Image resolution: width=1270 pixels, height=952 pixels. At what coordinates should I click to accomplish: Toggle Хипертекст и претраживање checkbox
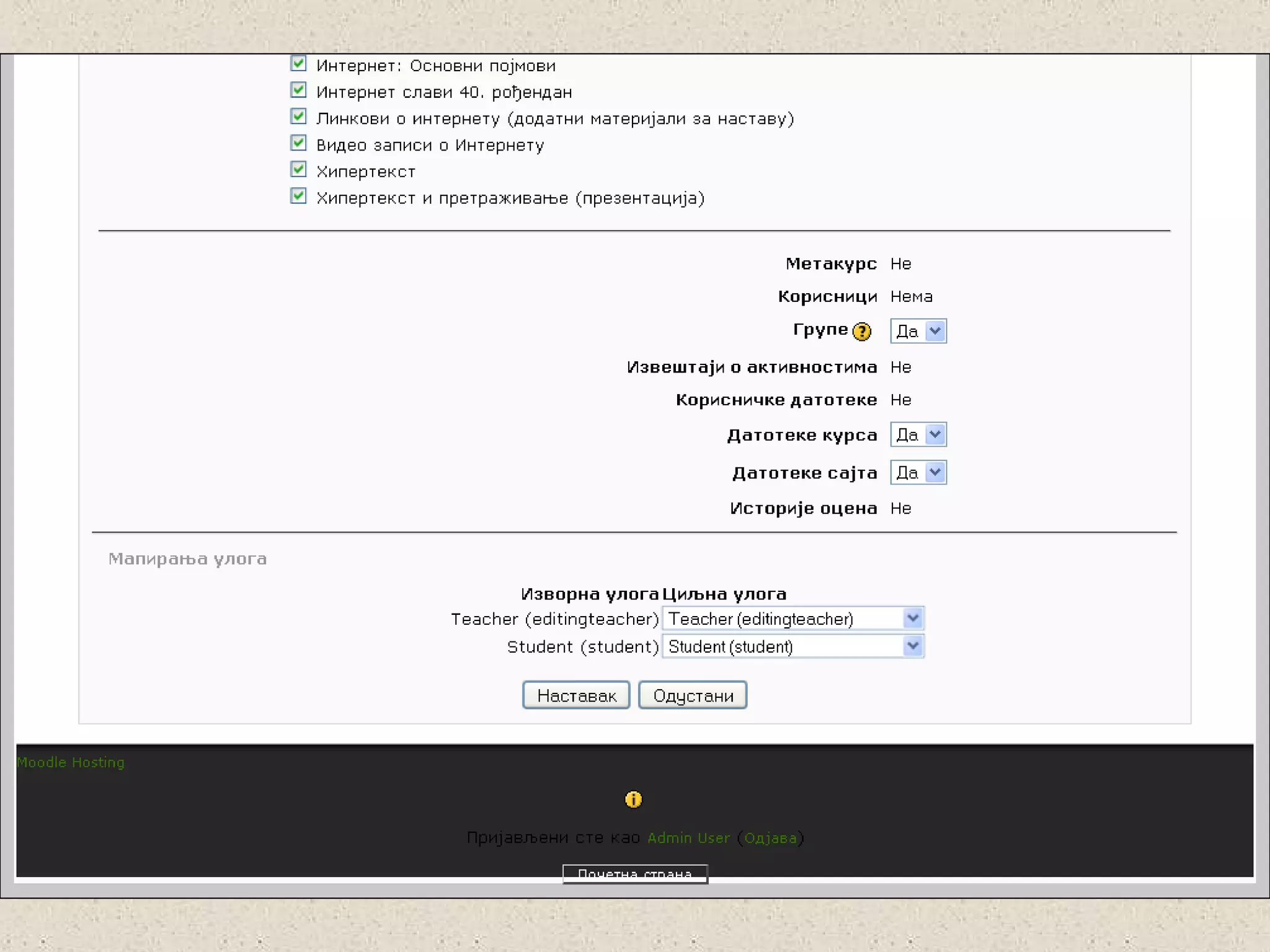point(298,196)
